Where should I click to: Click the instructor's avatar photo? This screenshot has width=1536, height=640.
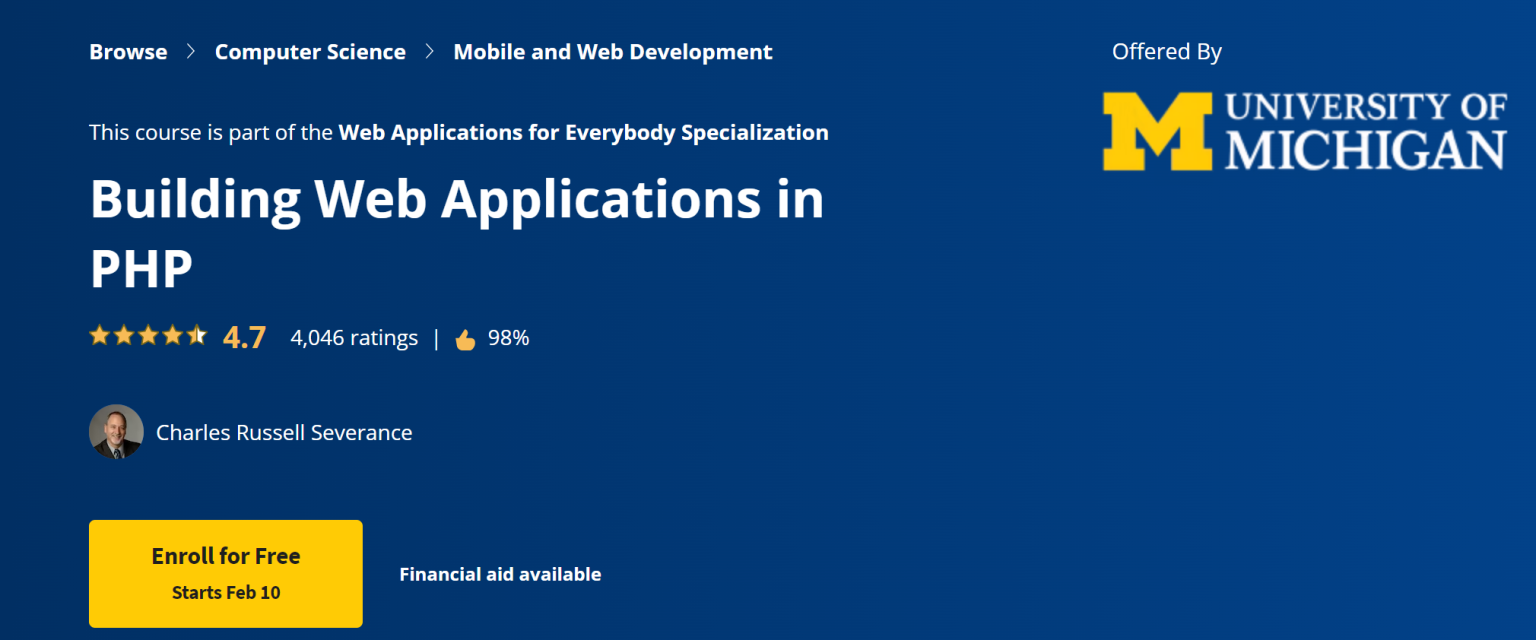(116, 432)
